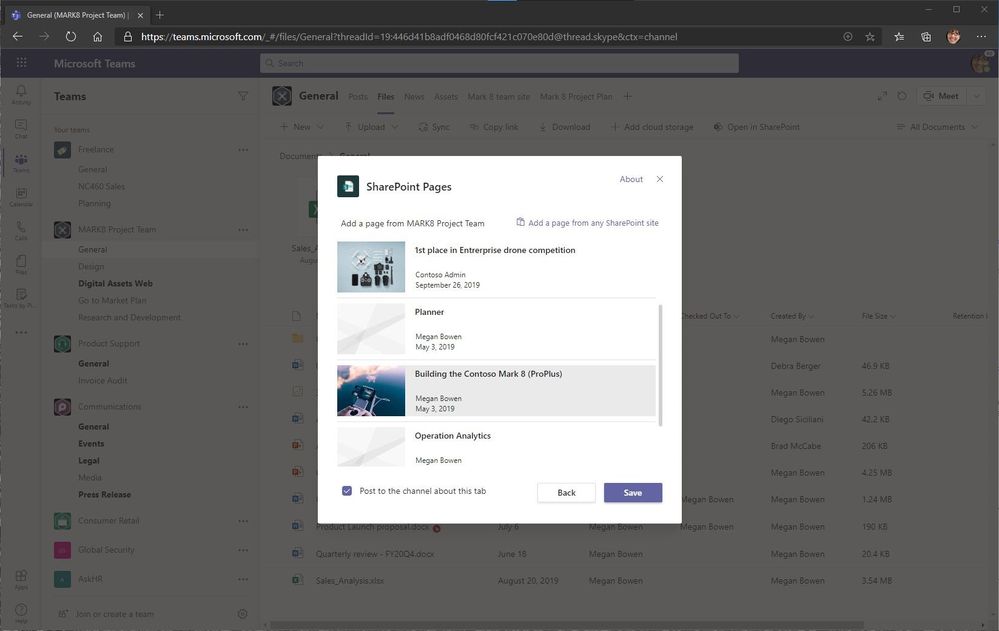The image size is (999, 631).
Task: Switch to the News tab
Action: tap(413, 97)
